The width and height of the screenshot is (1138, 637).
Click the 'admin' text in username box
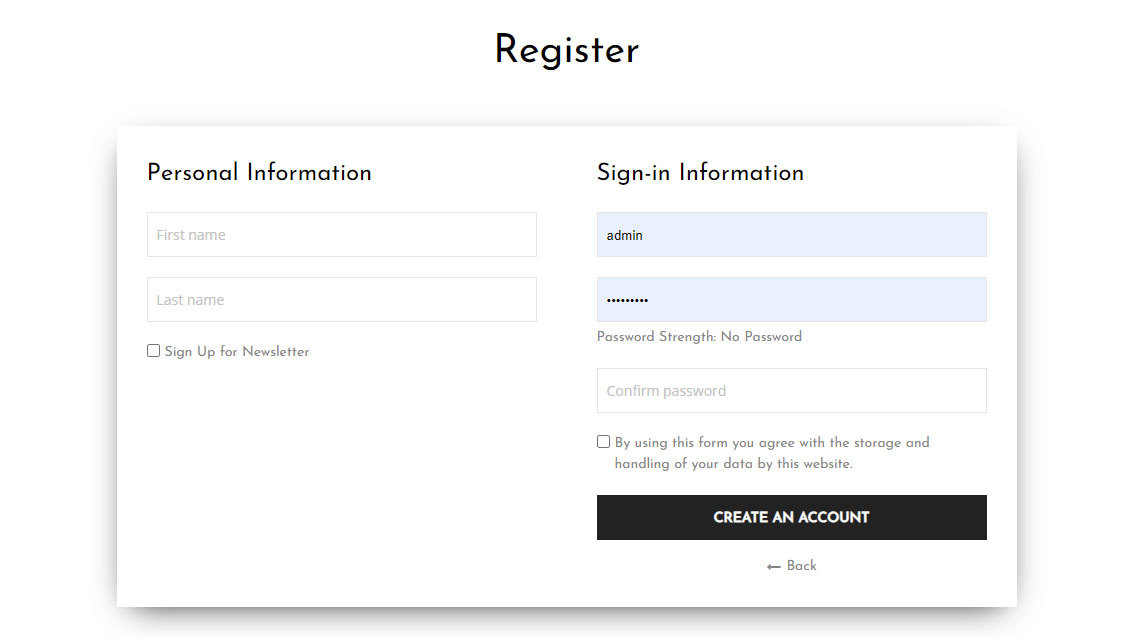point(624,236)
